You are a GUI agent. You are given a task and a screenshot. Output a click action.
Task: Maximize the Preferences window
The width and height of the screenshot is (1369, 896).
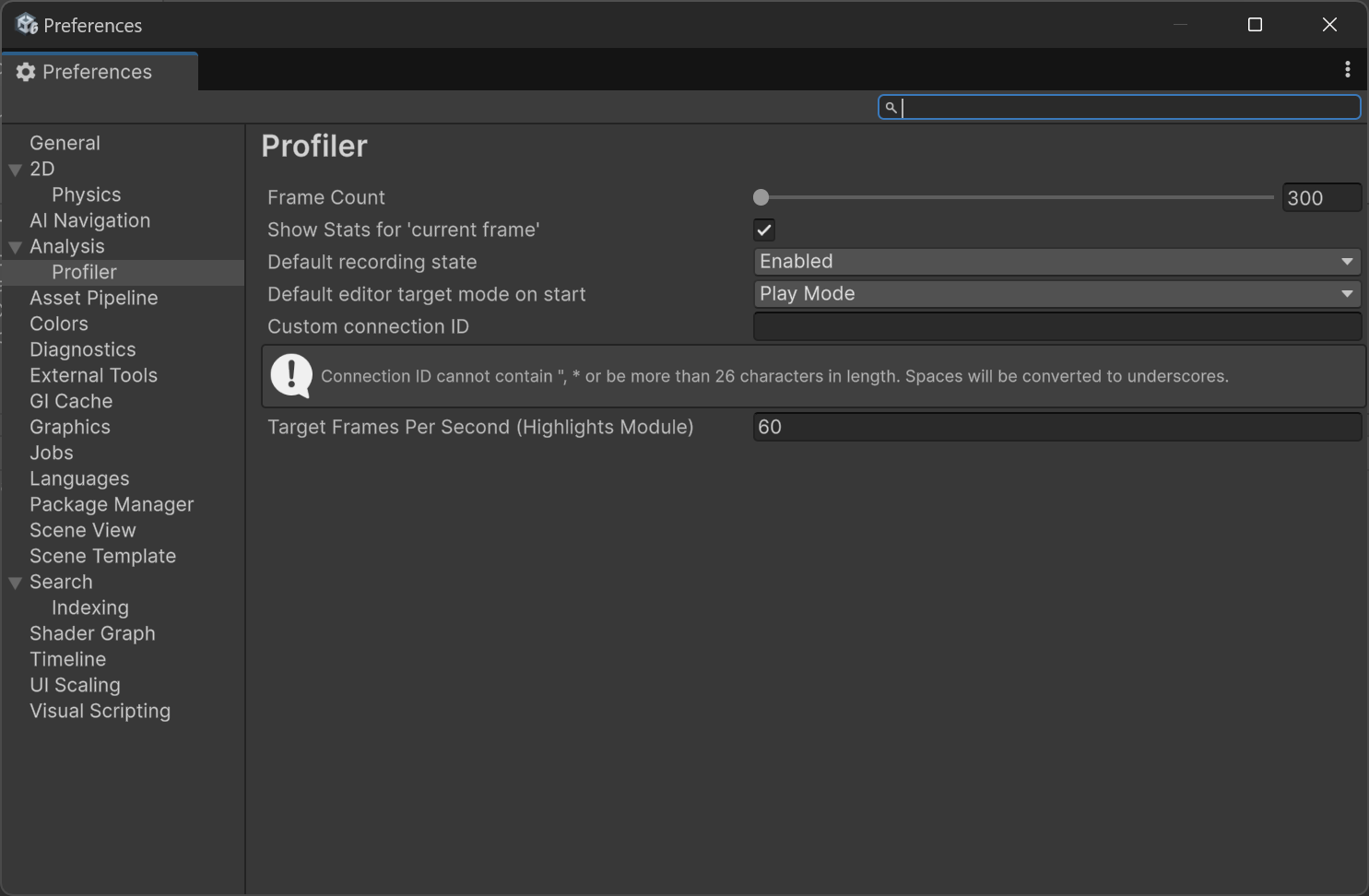coord(1255,25)
